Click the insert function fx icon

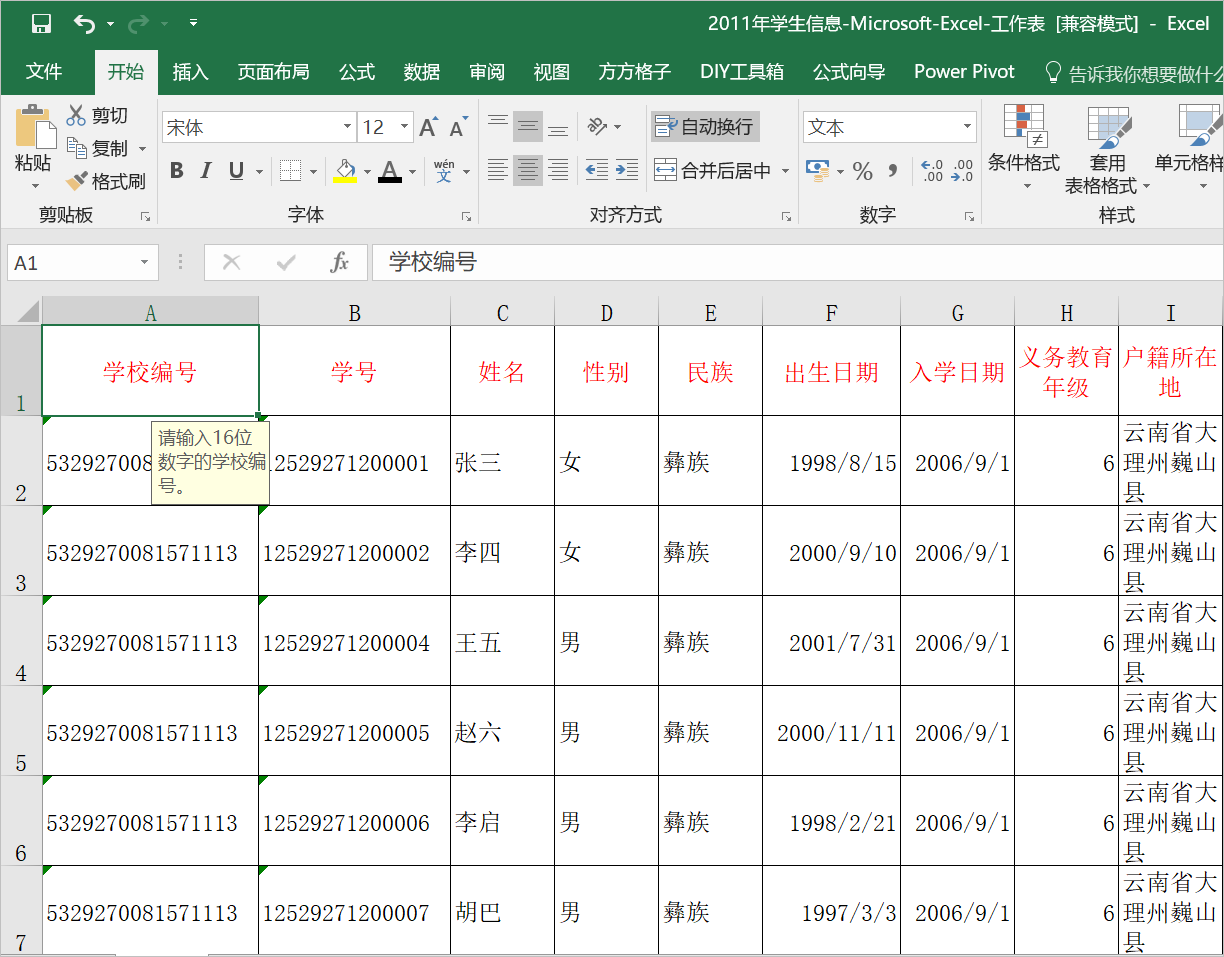pos(340,262)
